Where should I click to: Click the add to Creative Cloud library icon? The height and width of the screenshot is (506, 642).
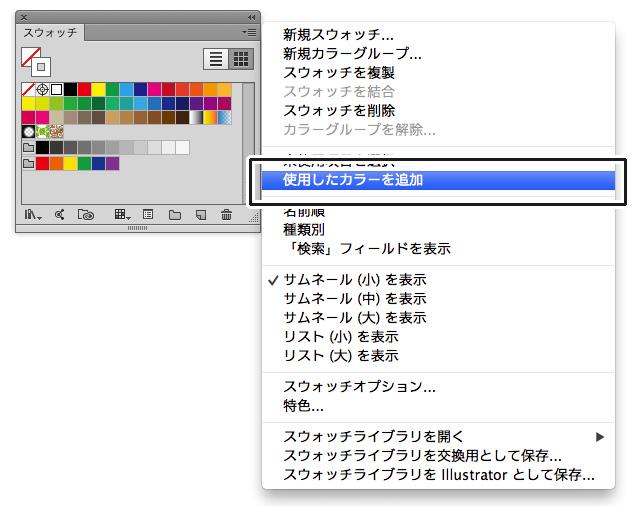86,215
